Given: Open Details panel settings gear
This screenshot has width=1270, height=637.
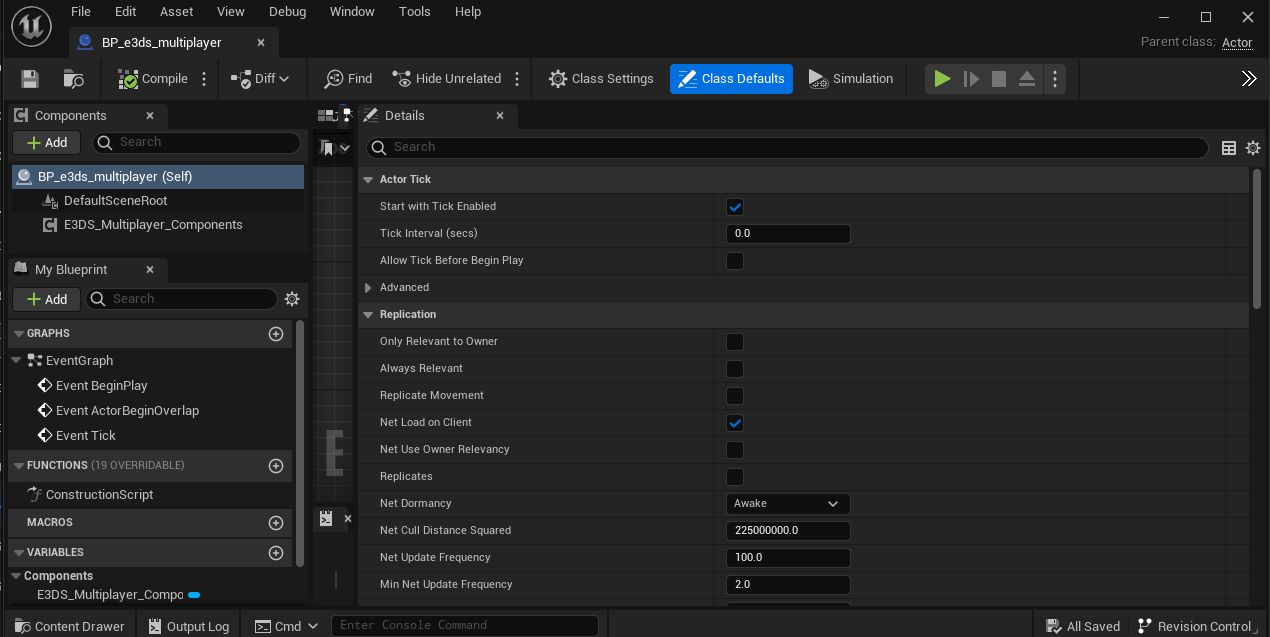Looking at the screenshot, I should [1253, 148].
